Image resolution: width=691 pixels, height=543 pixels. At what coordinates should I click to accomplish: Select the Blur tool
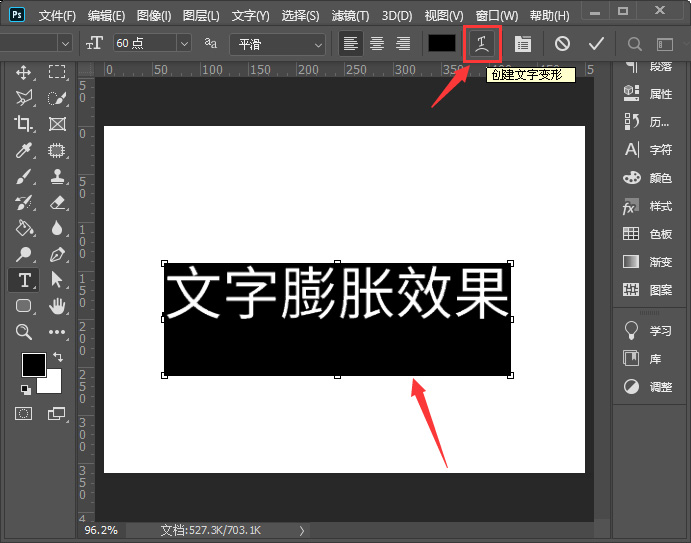coord(57,228)
